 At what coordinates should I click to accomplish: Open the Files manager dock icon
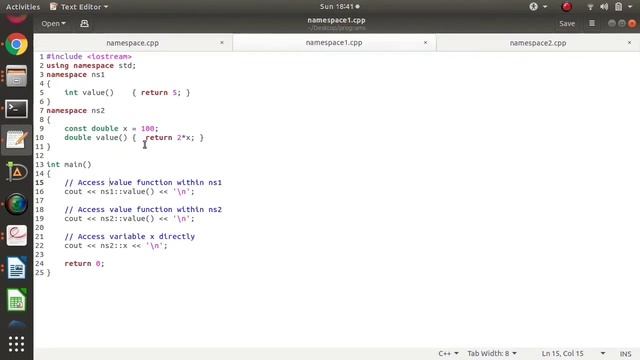16,76
